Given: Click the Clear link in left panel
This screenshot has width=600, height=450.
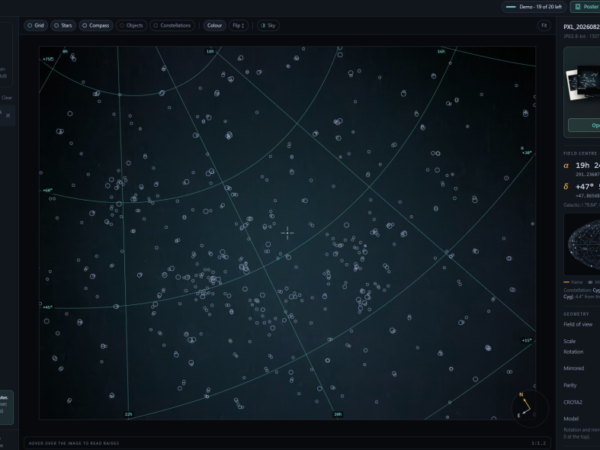Looking at the screenshot, I should 7,98.
